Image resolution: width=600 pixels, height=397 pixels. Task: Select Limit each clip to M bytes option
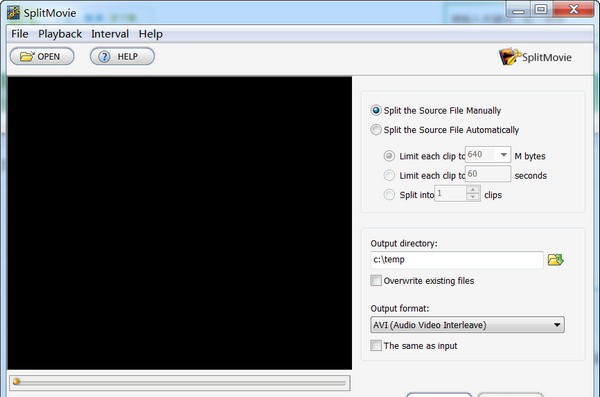click(389, 156)
